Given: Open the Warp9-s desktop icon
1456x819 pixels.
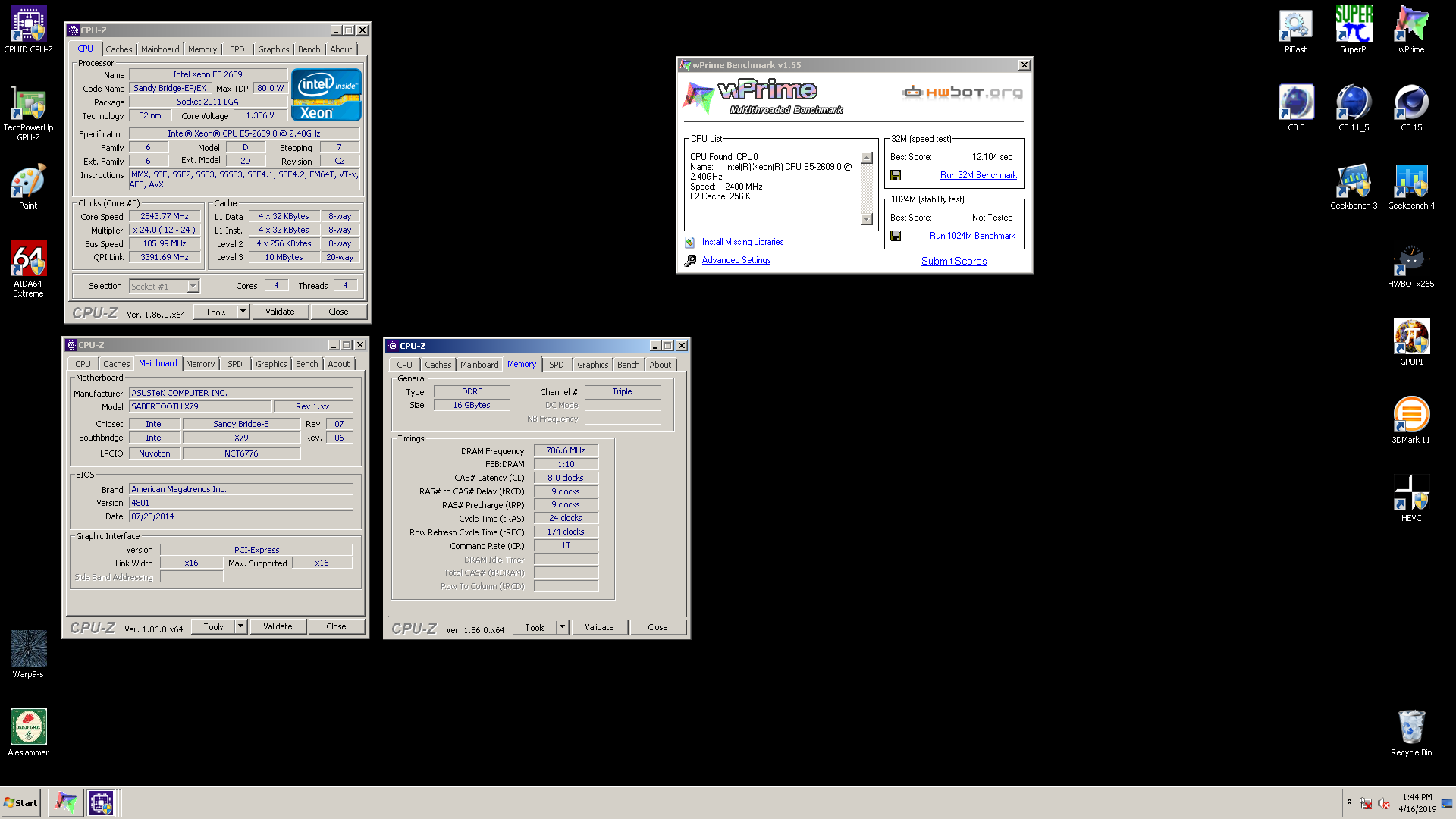Looking at the screenshot, I should coord(28,654).
